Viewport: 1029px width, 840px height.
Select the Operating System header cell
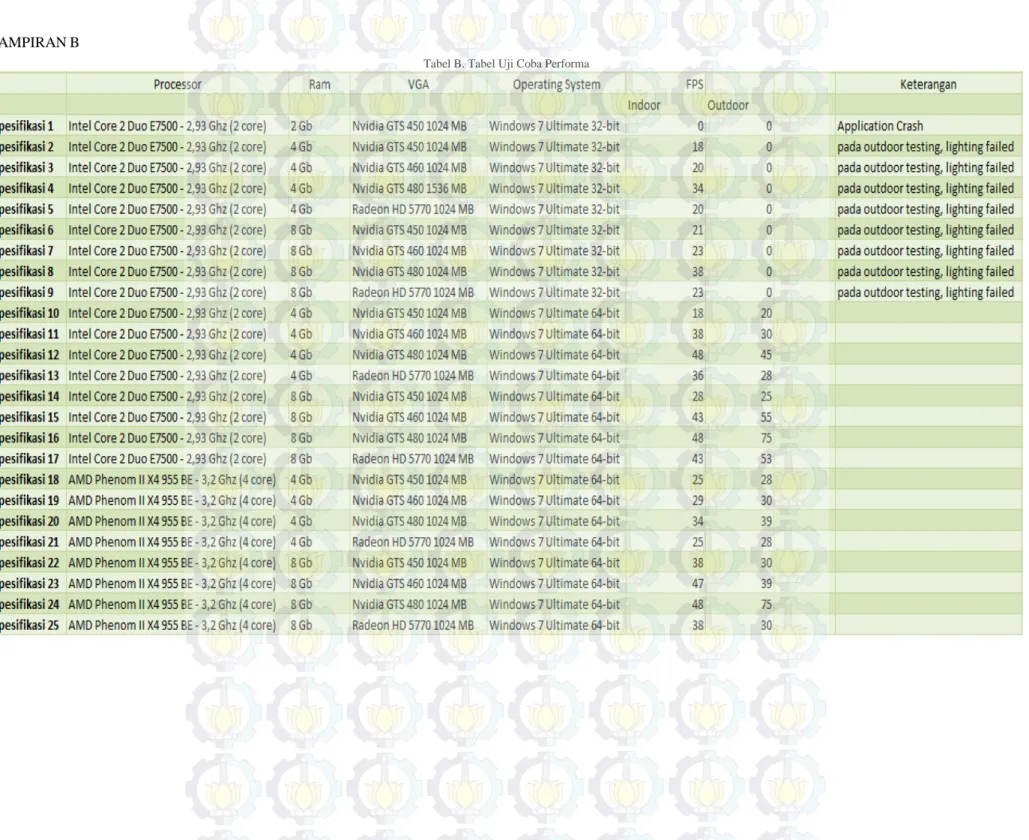[x=556, y=84]
